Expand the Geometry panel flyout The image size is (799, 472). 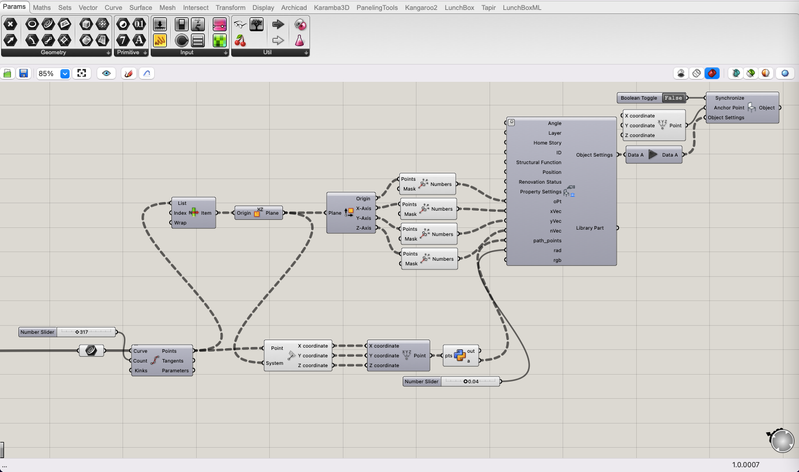pos(106,52)
